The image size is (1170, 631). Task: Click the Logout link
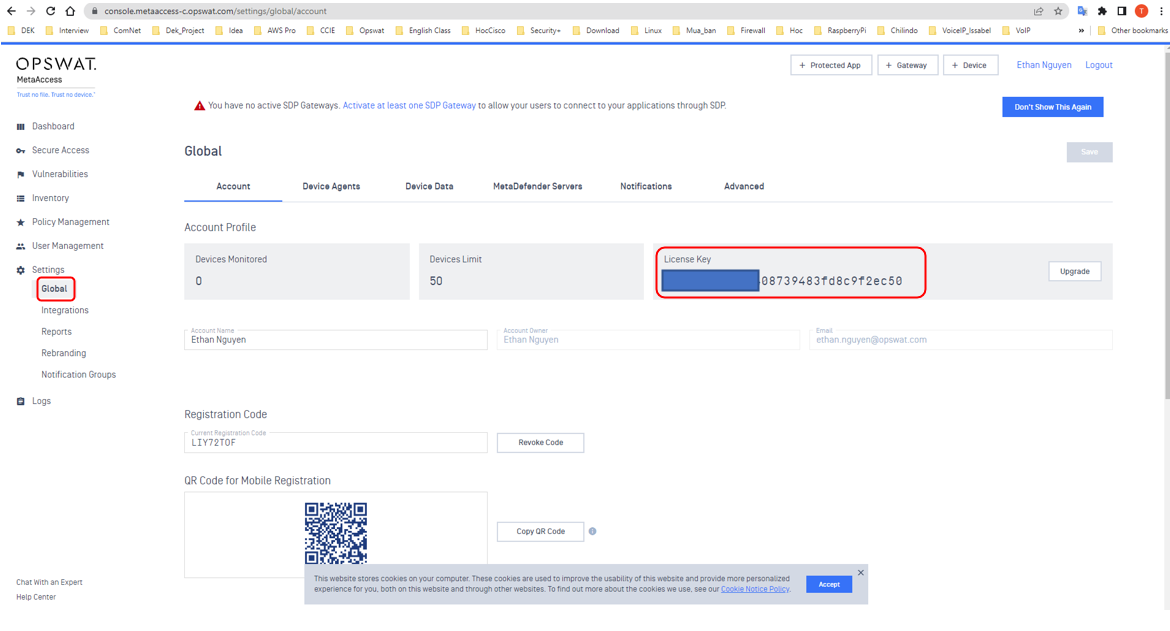[x=1098, y=65]
